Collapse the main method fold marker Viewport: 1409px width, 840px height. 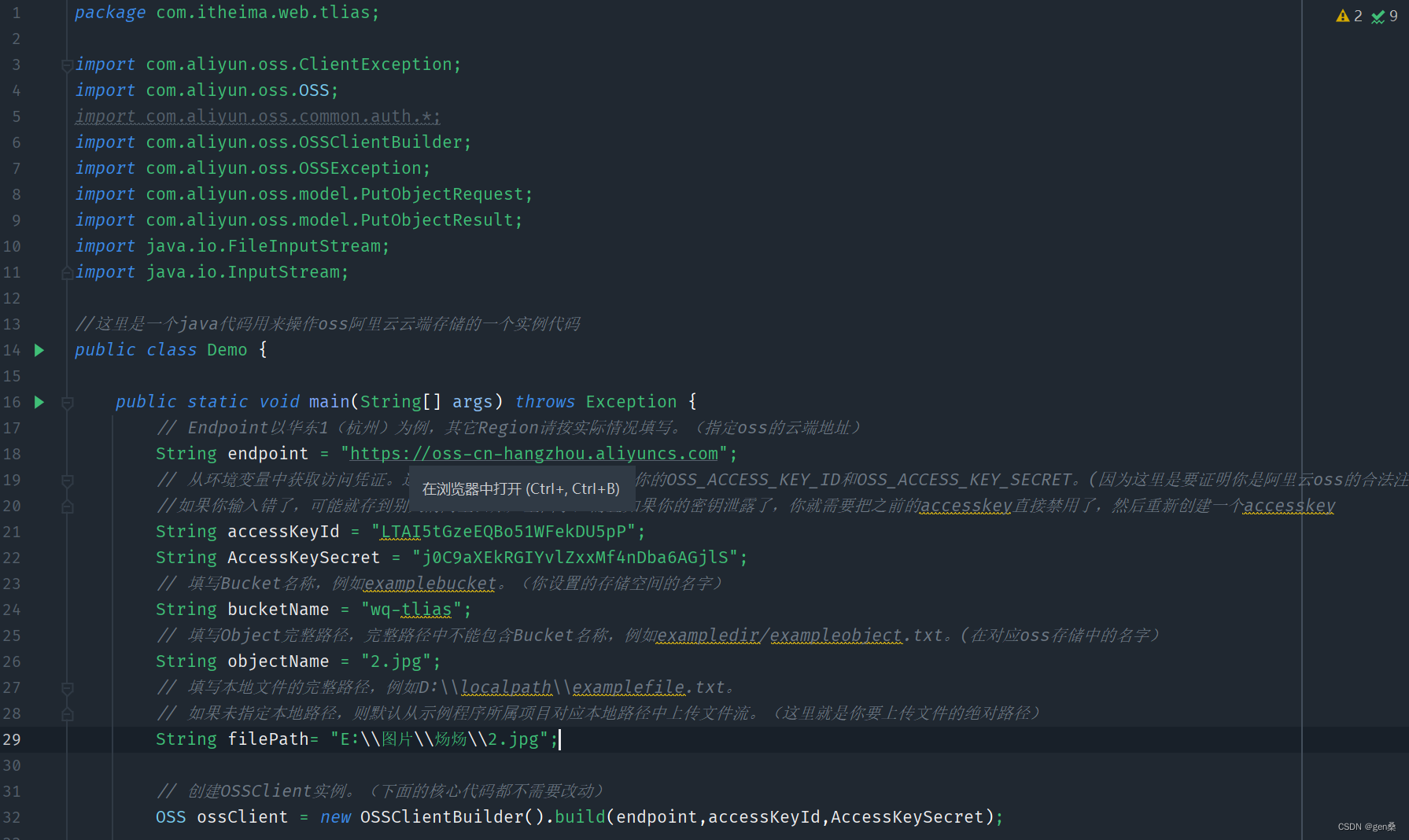pos(68,403)
